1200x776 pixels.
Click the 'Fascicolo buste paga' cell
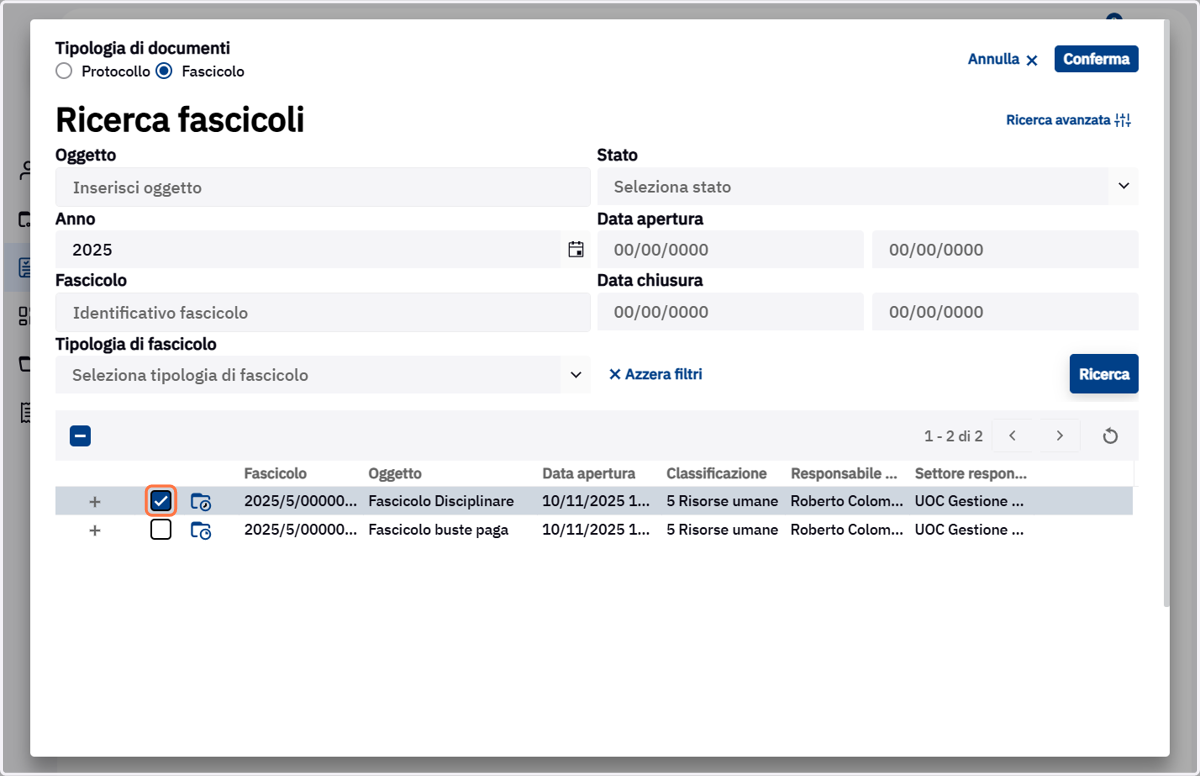[x=438, y=530]
